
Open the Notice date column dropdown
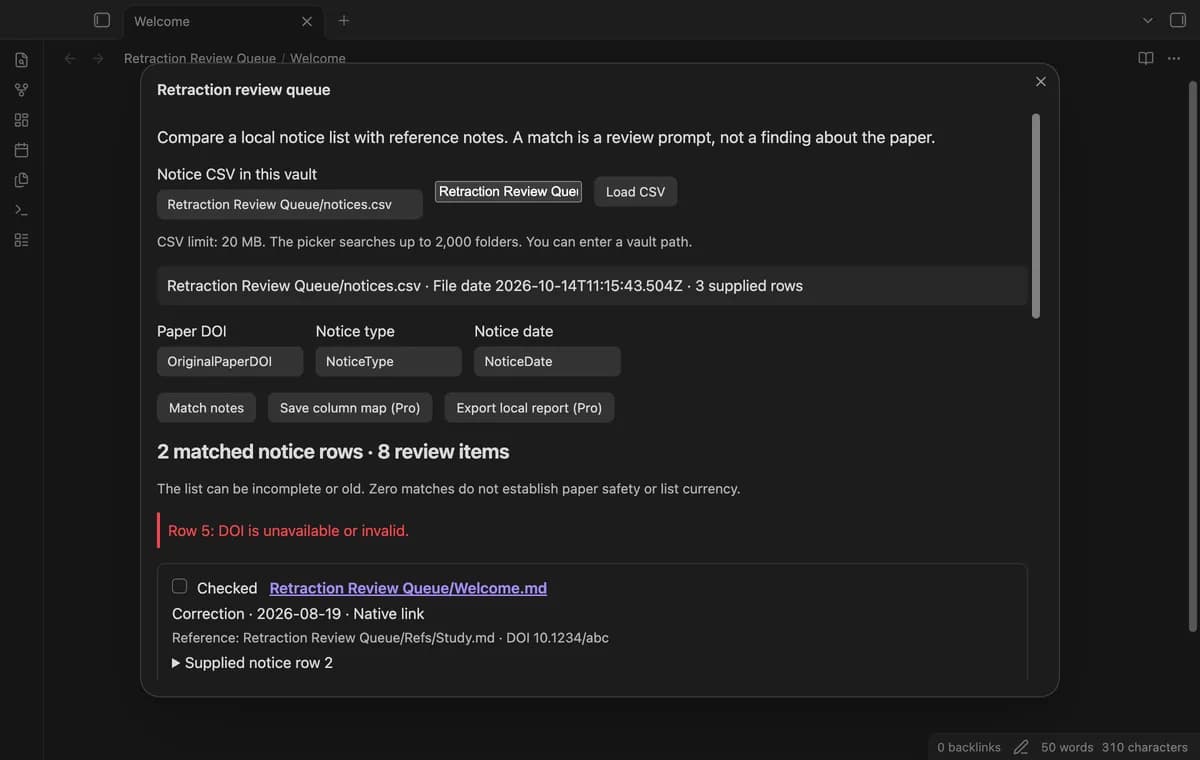(x=547, y=361)
